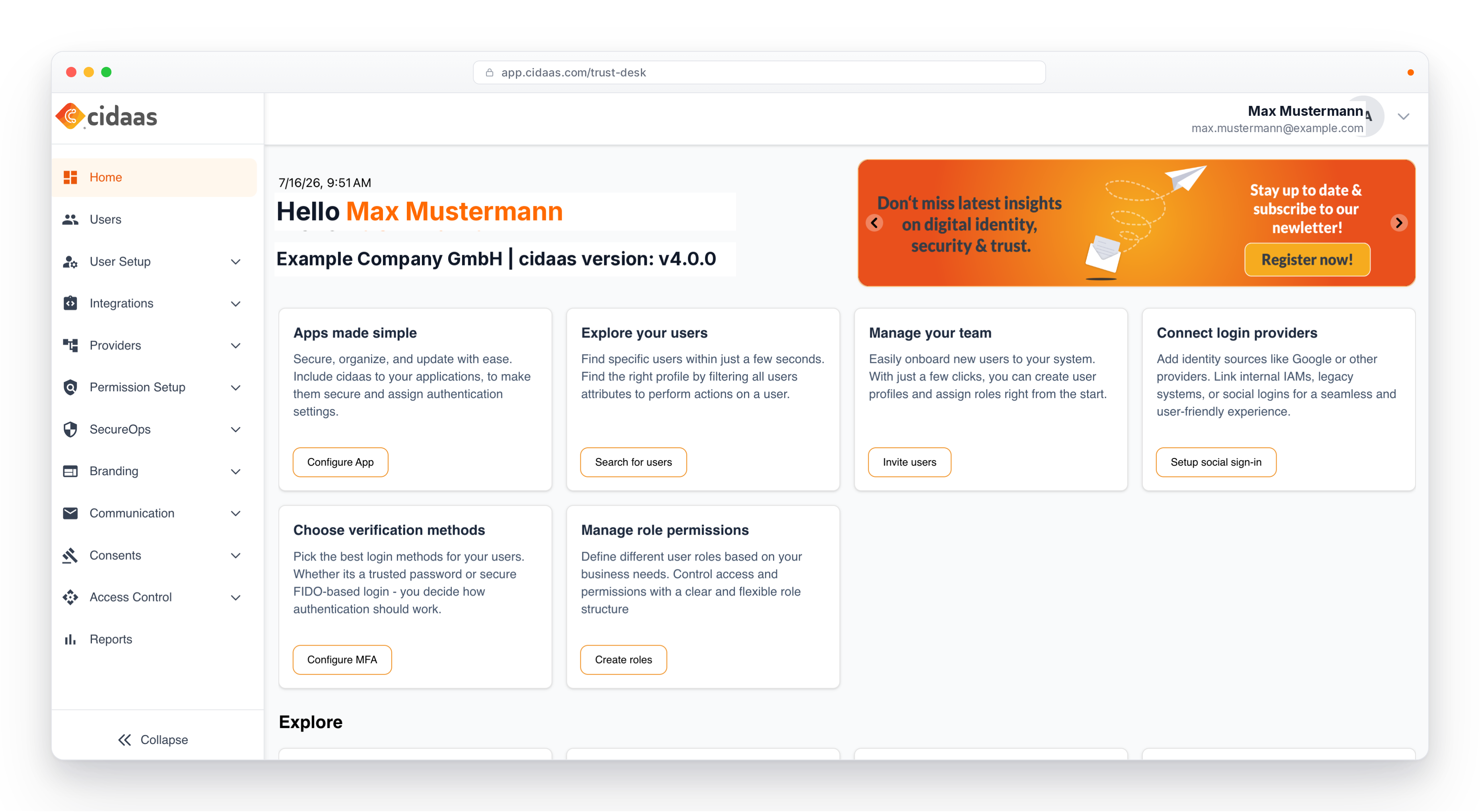Collapse the sidebar via Collapse label
Screen dimensions: 1480x812
(x=164, y=740)
